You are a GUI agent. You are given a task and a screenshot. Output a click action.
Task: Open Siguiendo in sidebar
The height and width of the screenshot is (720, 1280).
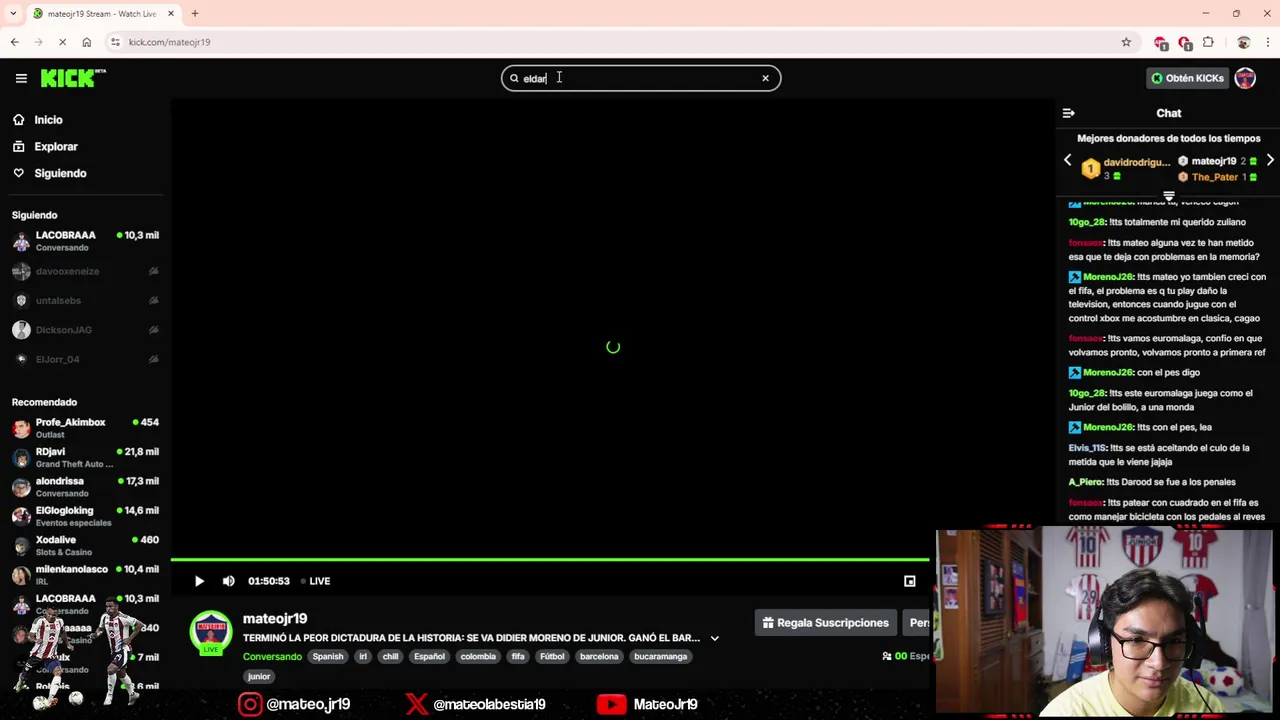60,173
